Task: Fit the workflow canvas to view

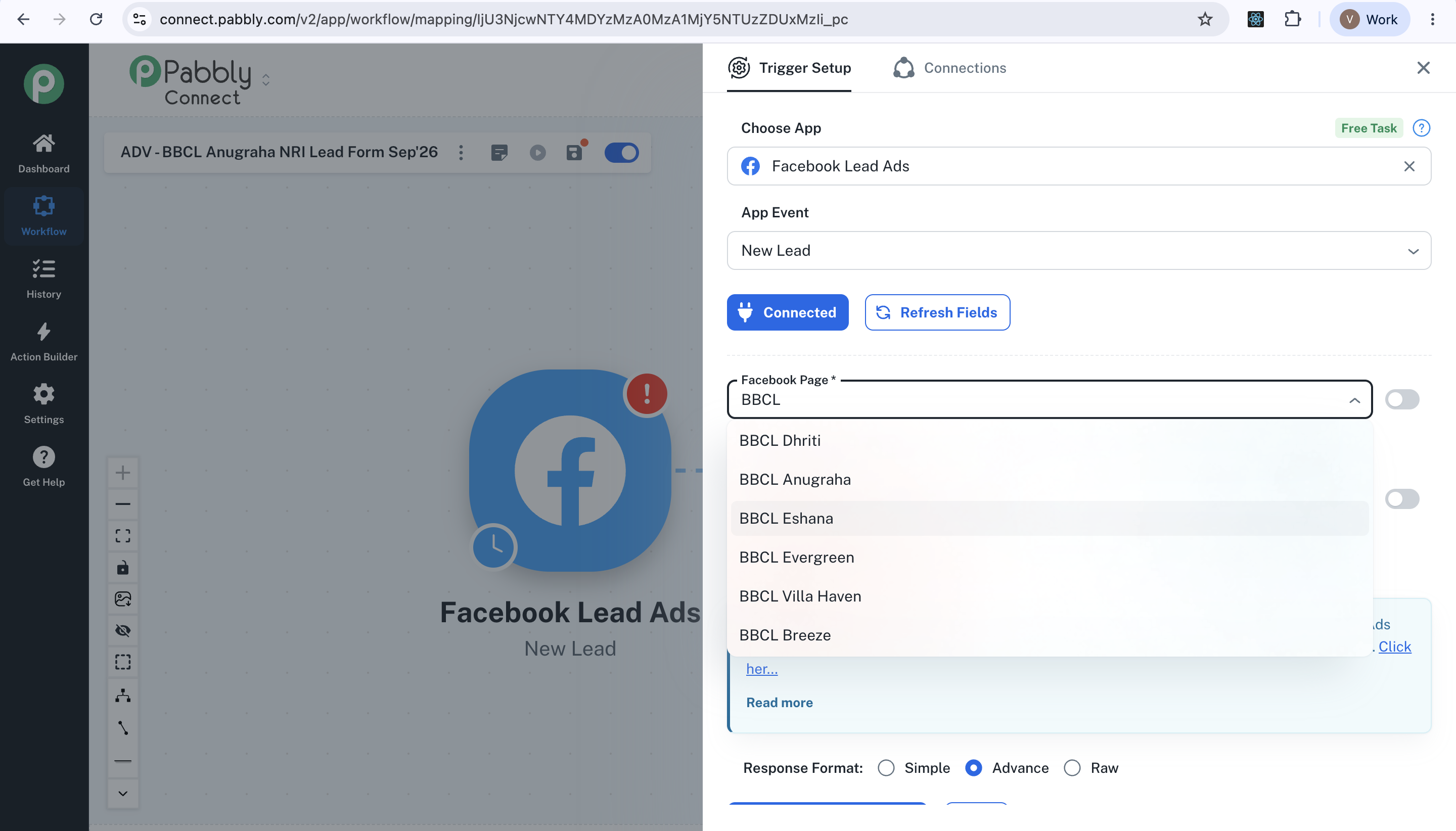Action: (123, 535)
